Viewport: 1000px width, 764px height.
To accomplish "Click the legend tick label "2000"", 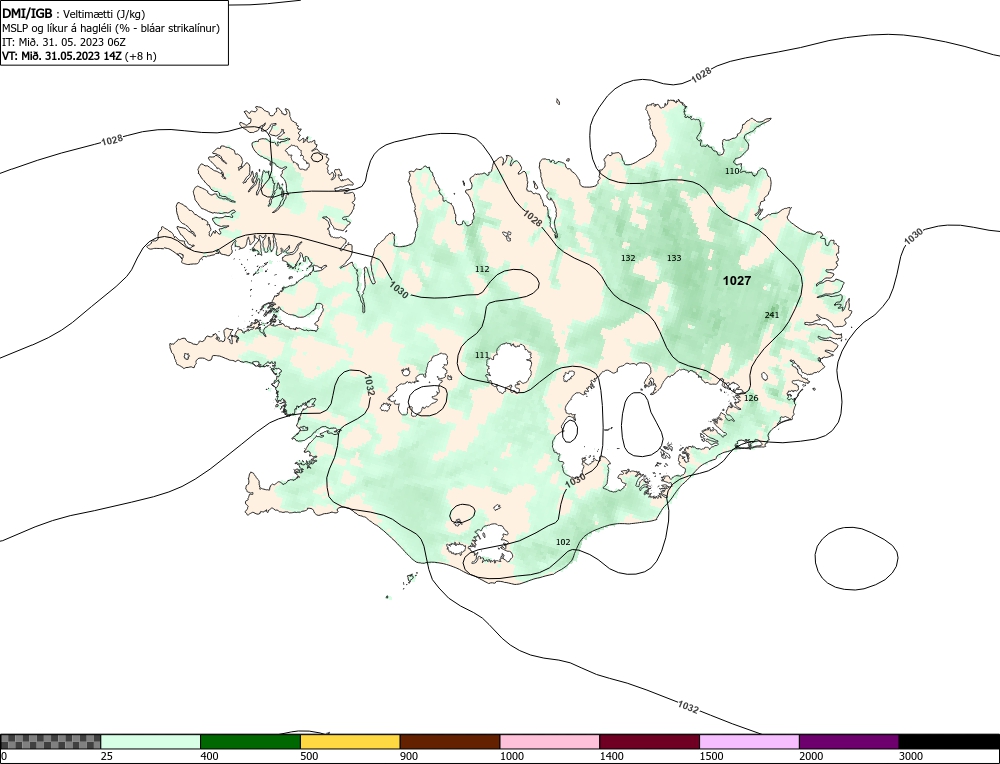I will [x=811, y=756].
